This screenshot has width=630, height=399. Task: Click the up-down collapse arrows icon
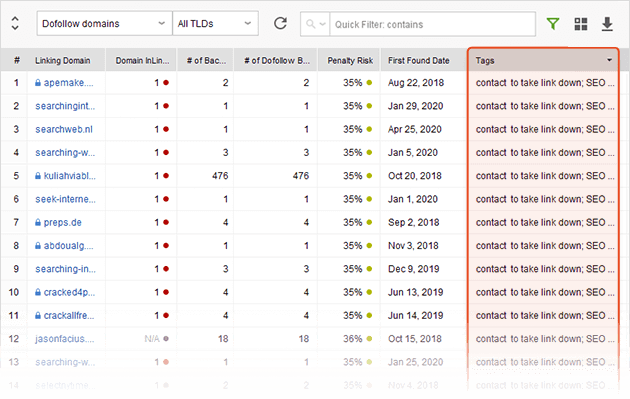[15, 23]
